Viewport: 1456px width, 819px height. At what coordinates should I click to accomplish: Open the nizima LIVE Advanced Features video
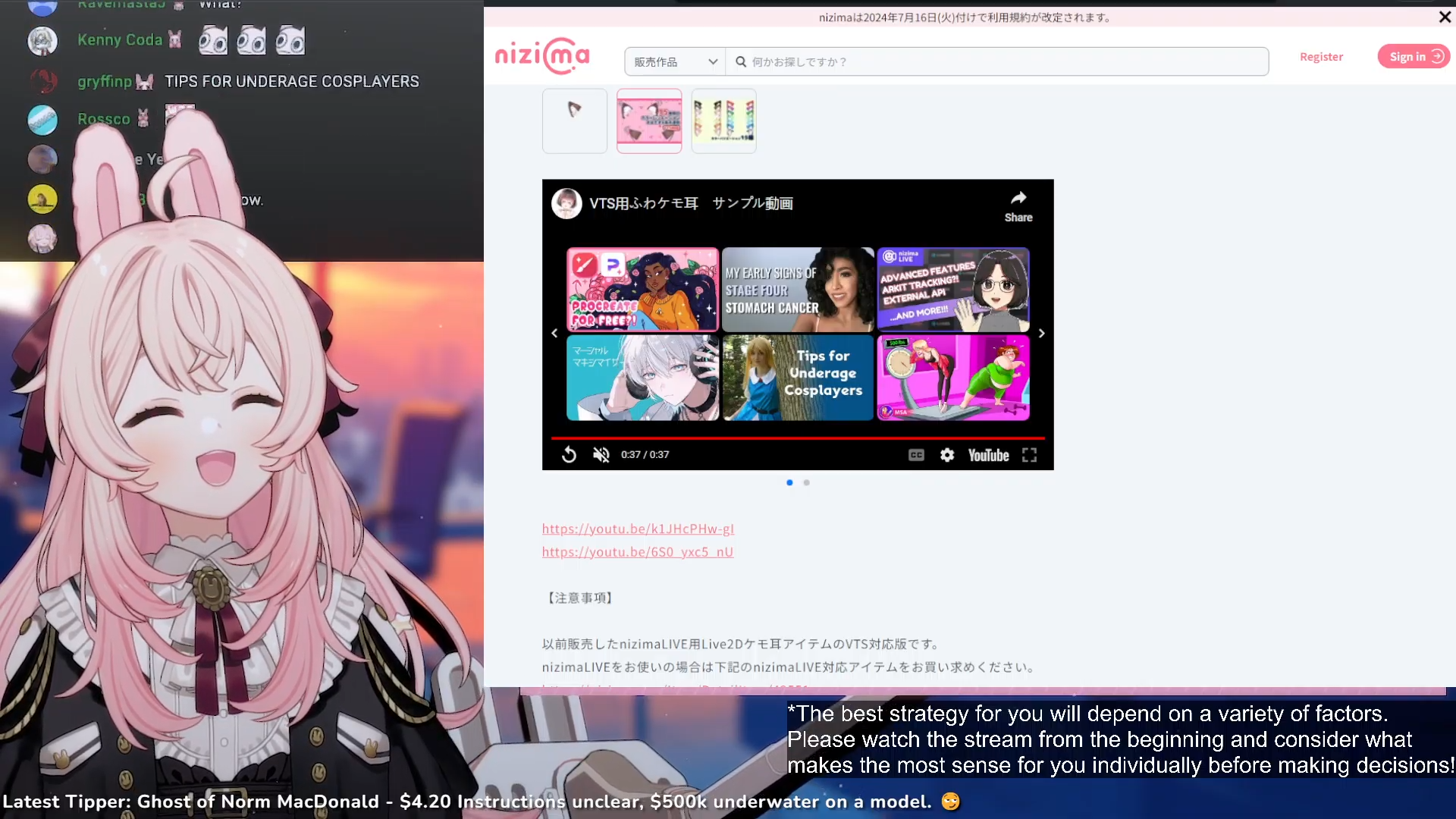click(953, 290)
